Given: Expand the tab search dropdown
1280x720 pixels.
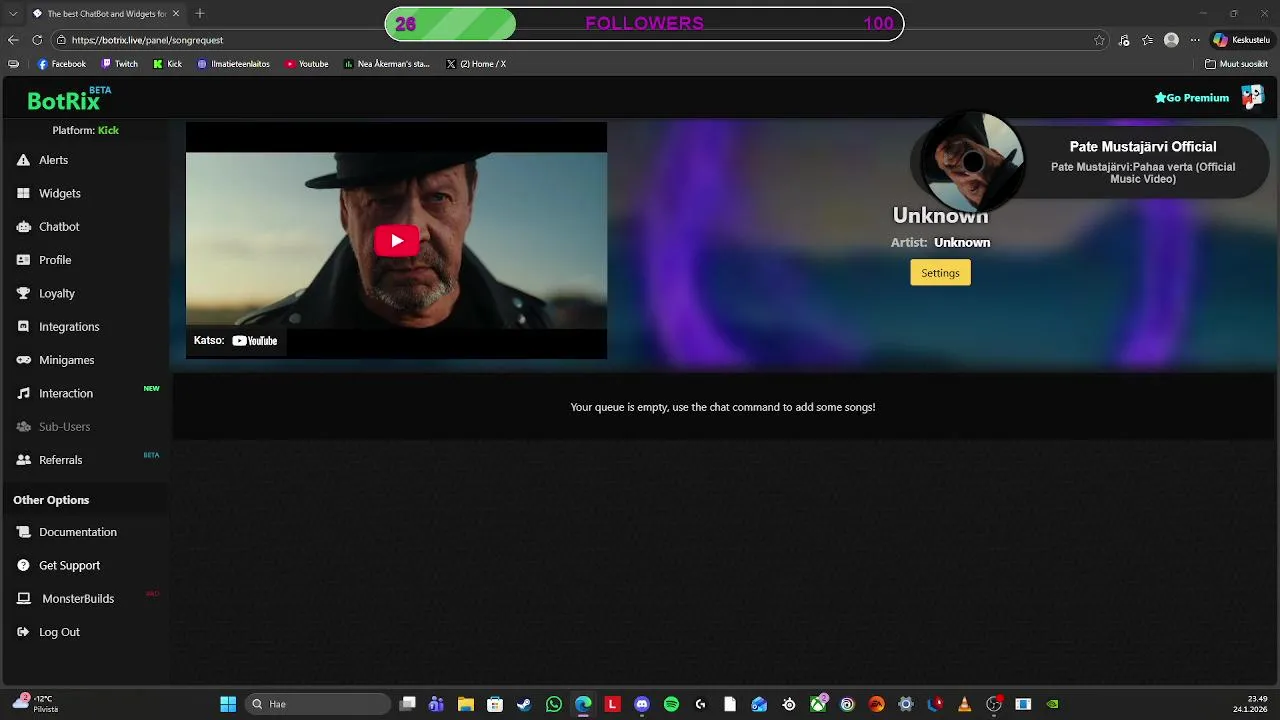Looking at the screenshot, I should point(13,14).
